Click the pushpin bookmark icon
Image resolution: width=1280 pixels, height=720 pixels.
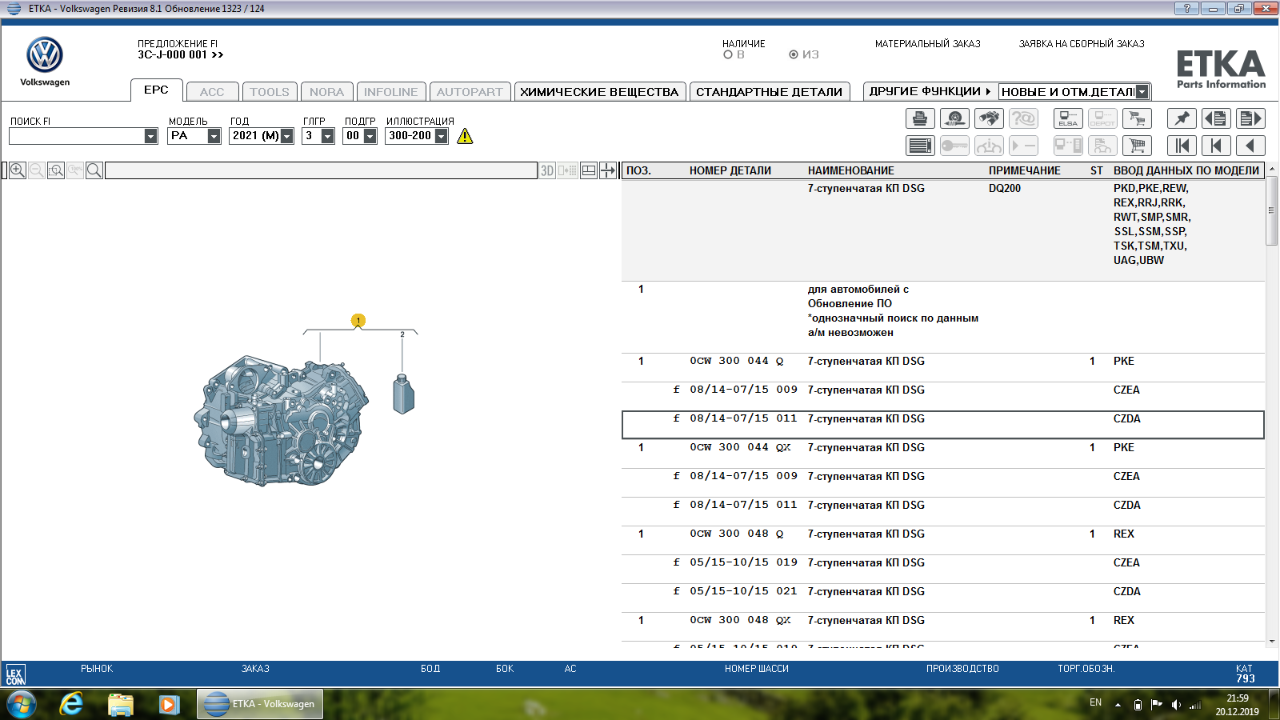pos(1182,119)
